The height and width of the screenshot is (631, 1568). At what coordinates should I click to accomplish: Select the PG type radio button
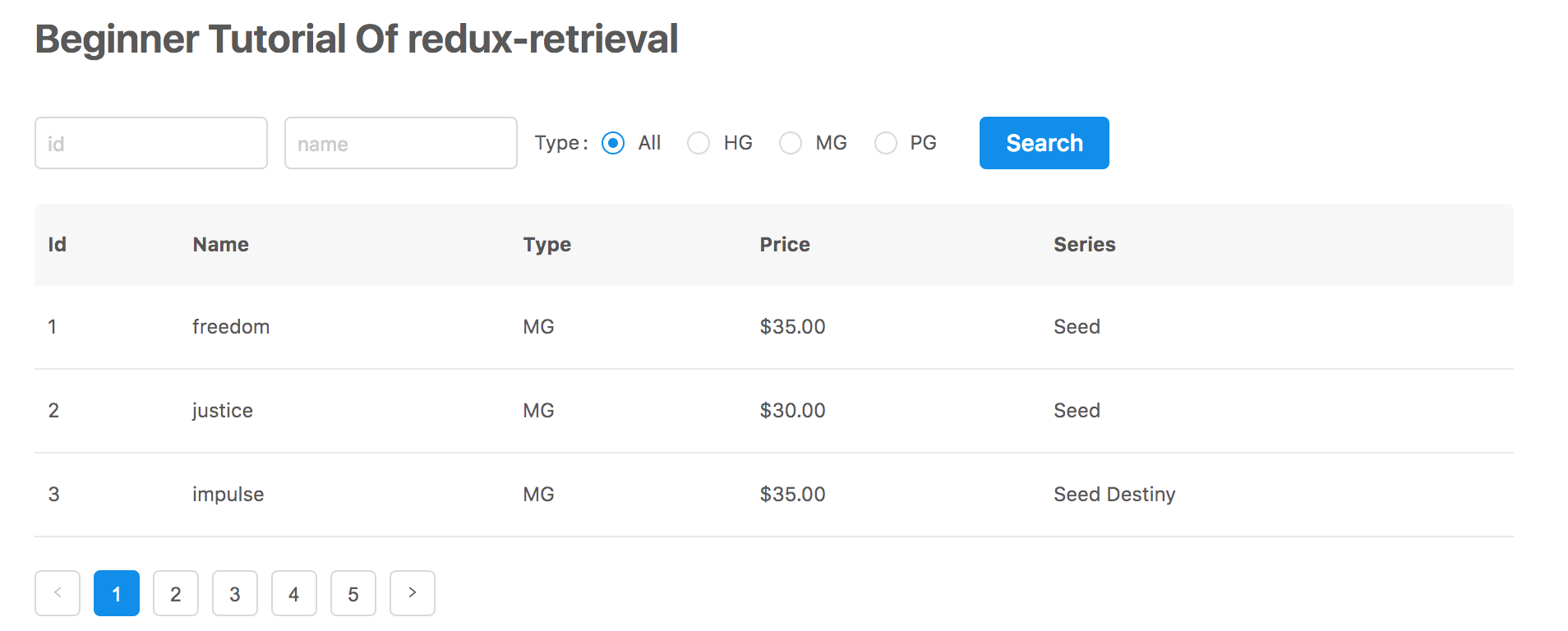[x=886, y=143]
